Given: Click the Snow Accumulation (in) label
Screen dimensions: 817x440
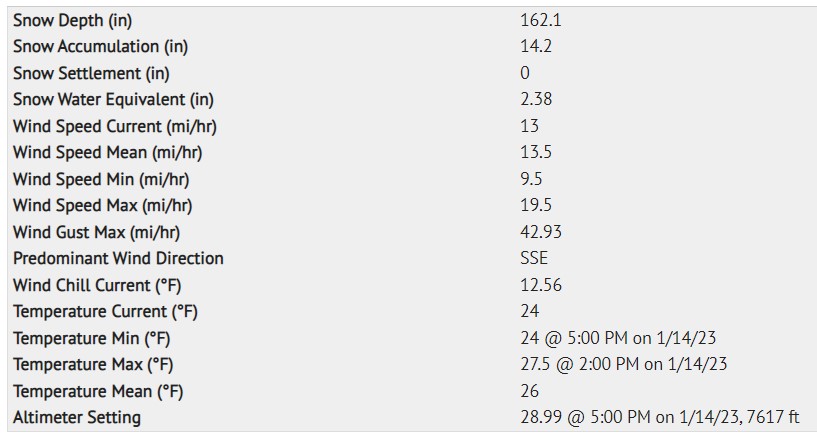Looking at the screenshot, I should click(101, 46).
